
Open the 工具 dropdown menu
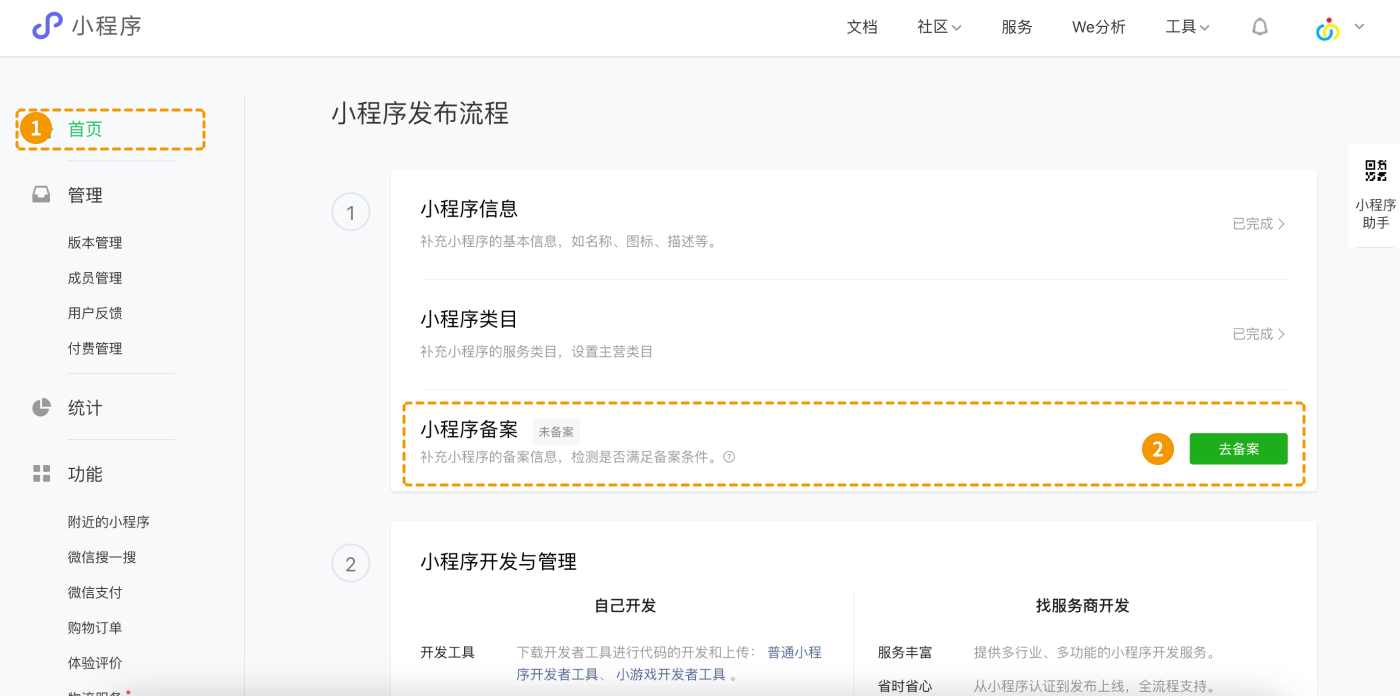[x=1186, y=27]
